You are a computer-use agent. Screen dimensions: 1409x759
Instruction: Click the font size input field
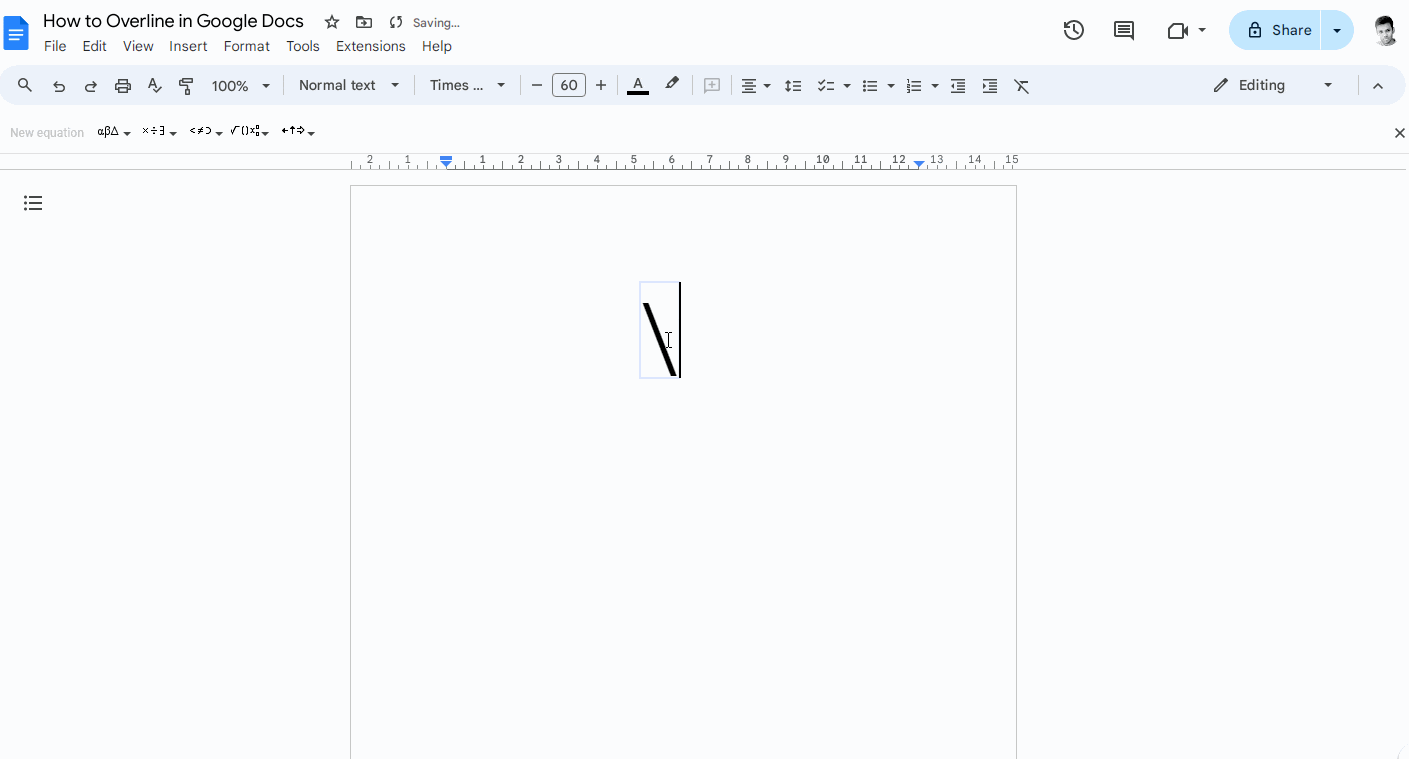pyautogui.click(x=568, y=85)
